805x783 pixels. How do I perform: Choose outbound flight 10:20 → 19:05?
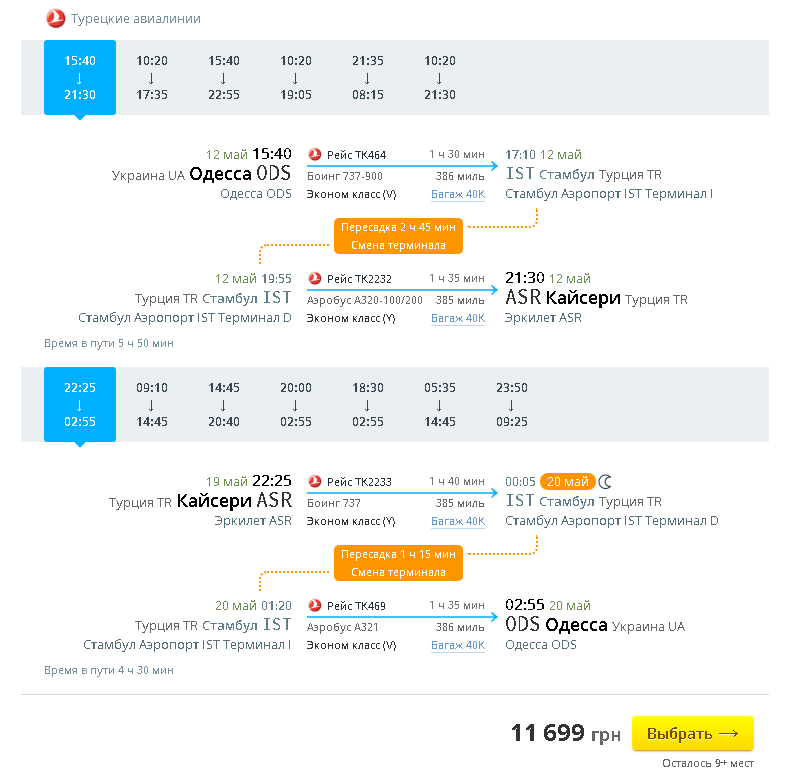click(x=296, y=78)
